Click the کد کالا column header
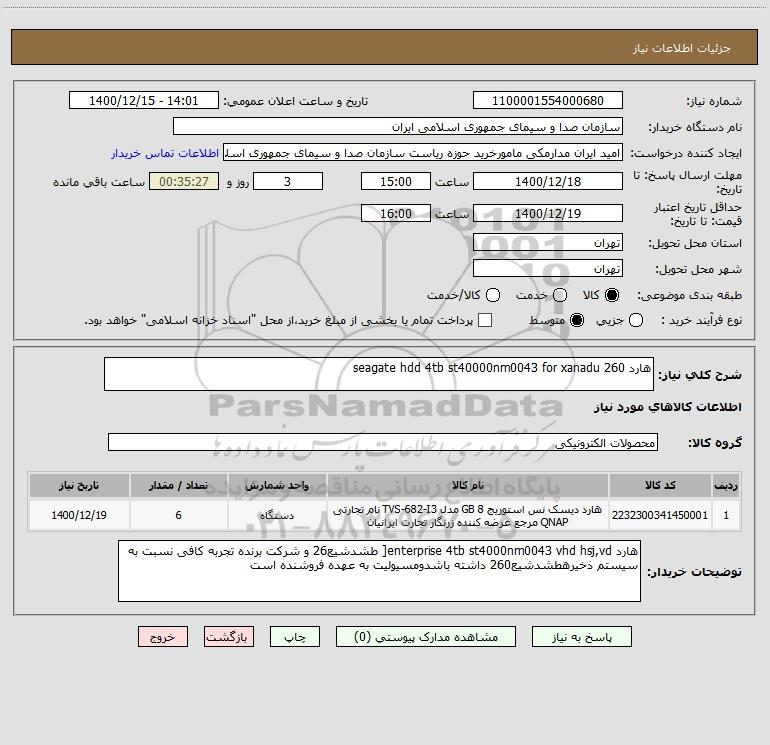Screen dimensions: 770x745 [660, 485]
